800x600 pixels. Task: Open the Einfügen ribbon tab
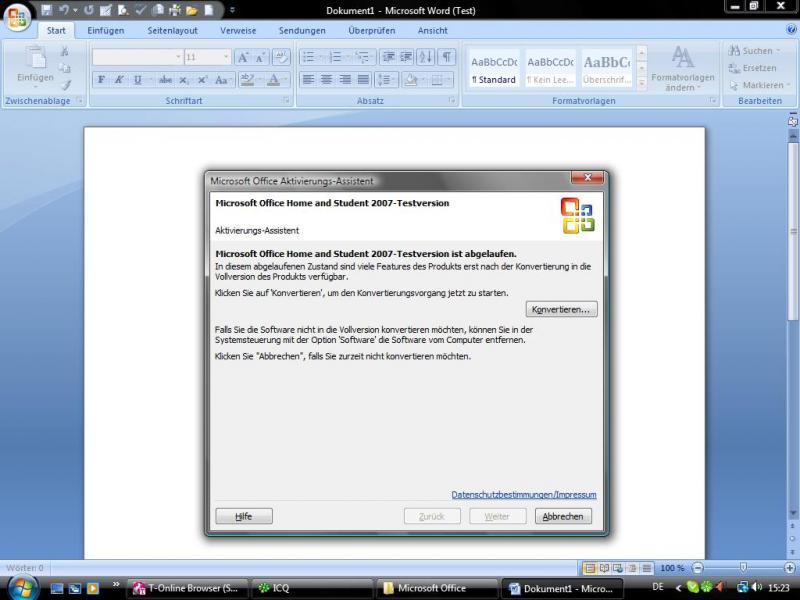click(106, 31)
